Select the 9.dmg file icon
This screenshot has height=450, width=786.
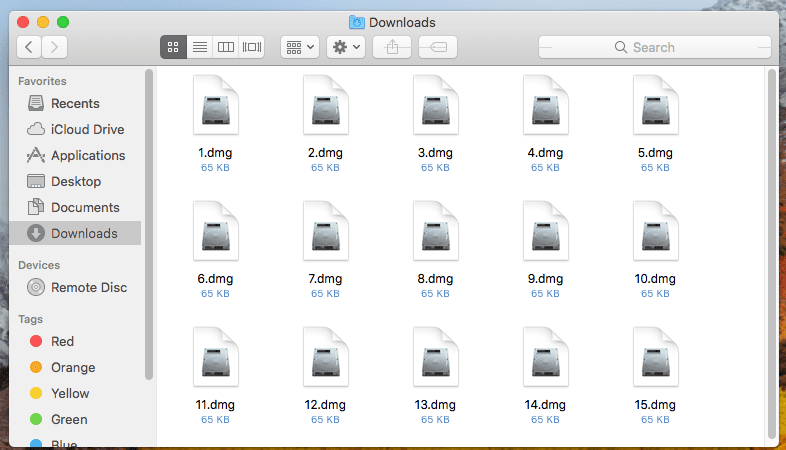tap(545, 231)
